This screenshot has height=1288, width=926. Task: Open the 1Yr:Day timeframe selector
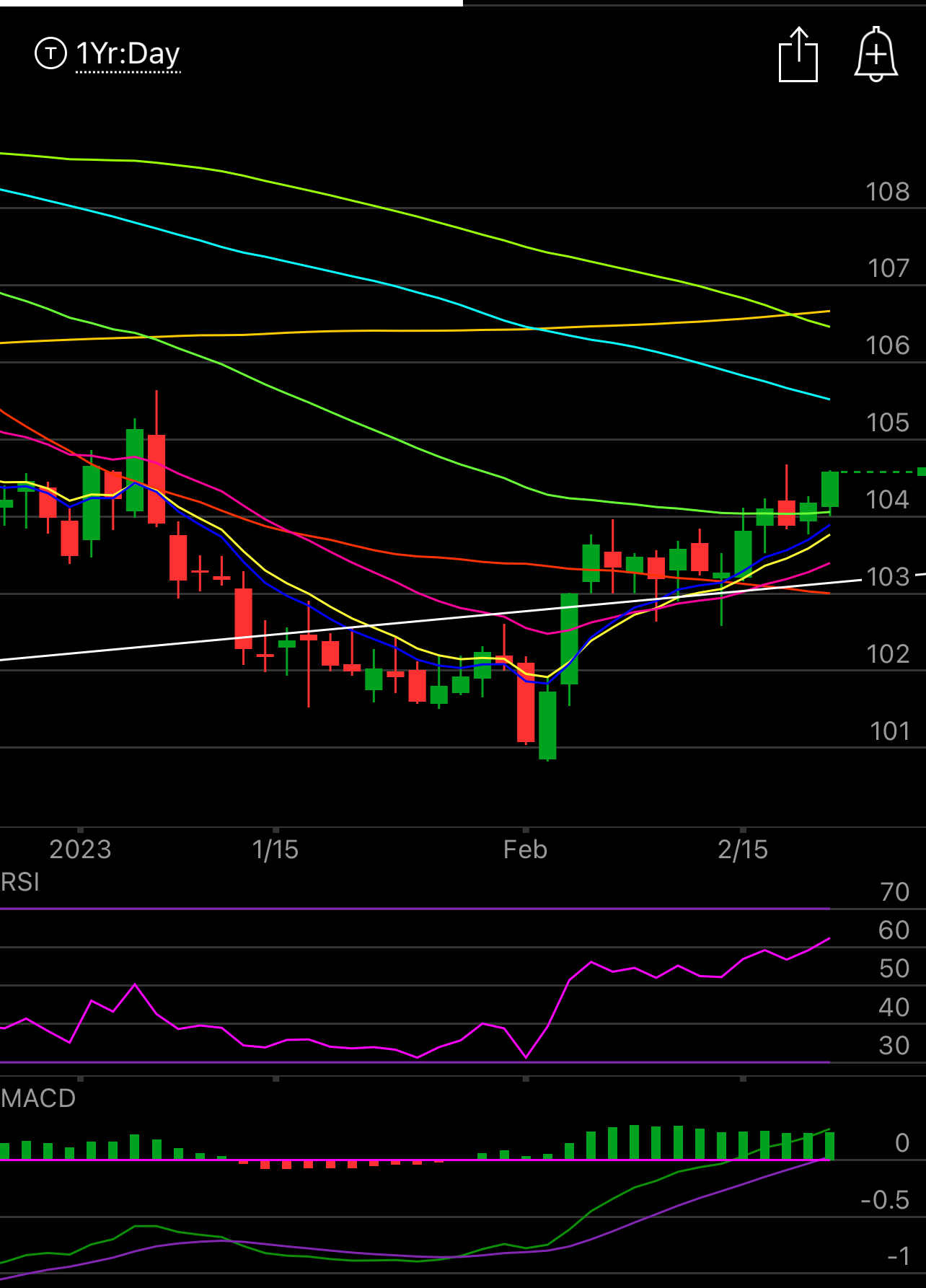coord(128,54)
